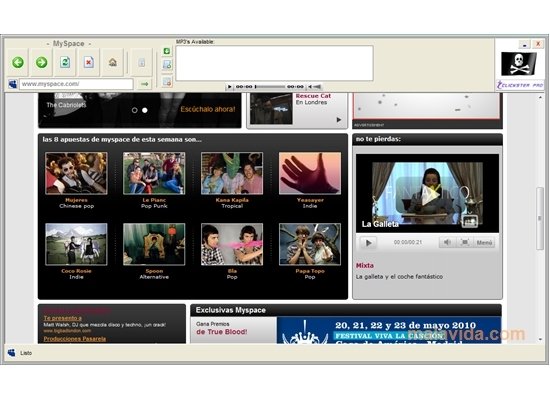Click the green Go arrow
This screenshot has width=550, height=400.
(x=144, y=84)
